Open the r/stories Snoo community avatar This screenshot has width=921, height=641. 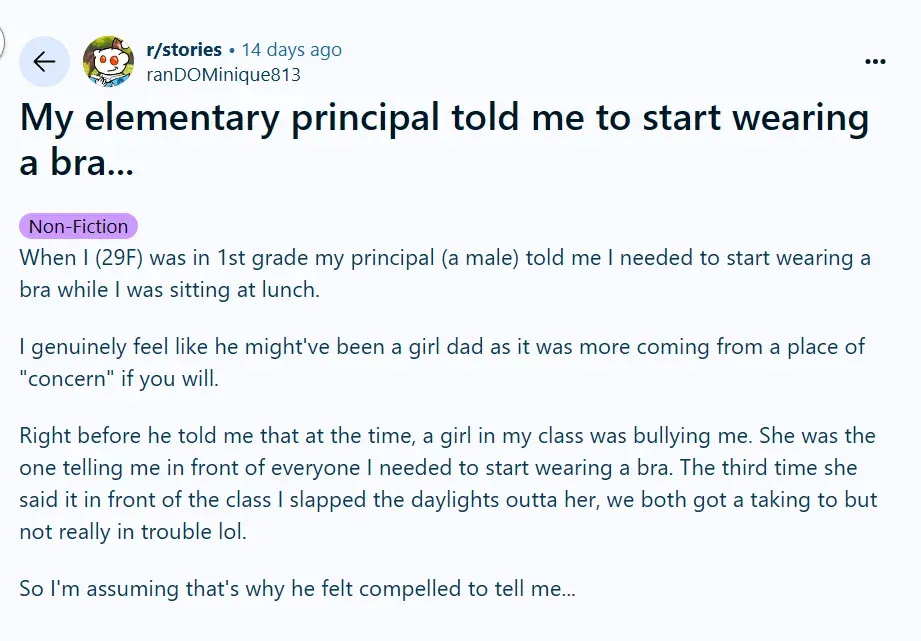click(x=108, y=61)
